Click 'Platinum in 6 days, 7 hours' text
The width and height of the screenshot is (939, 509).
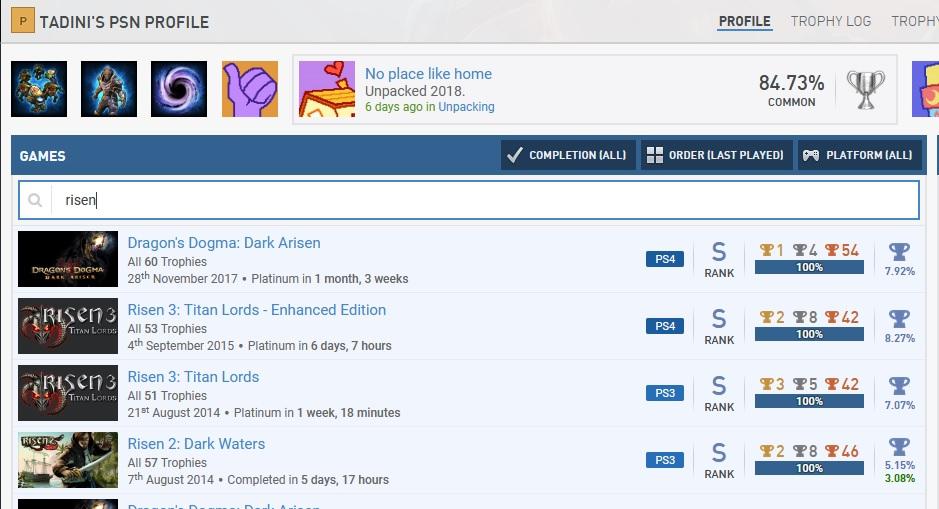[x=320, y=346]
